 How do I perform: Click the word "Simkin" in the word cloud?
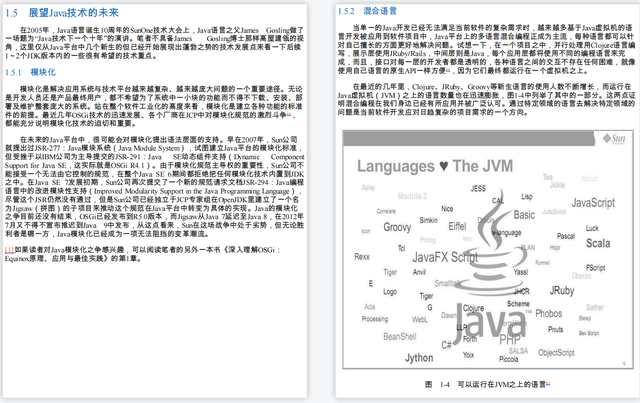tap(428, 220)
